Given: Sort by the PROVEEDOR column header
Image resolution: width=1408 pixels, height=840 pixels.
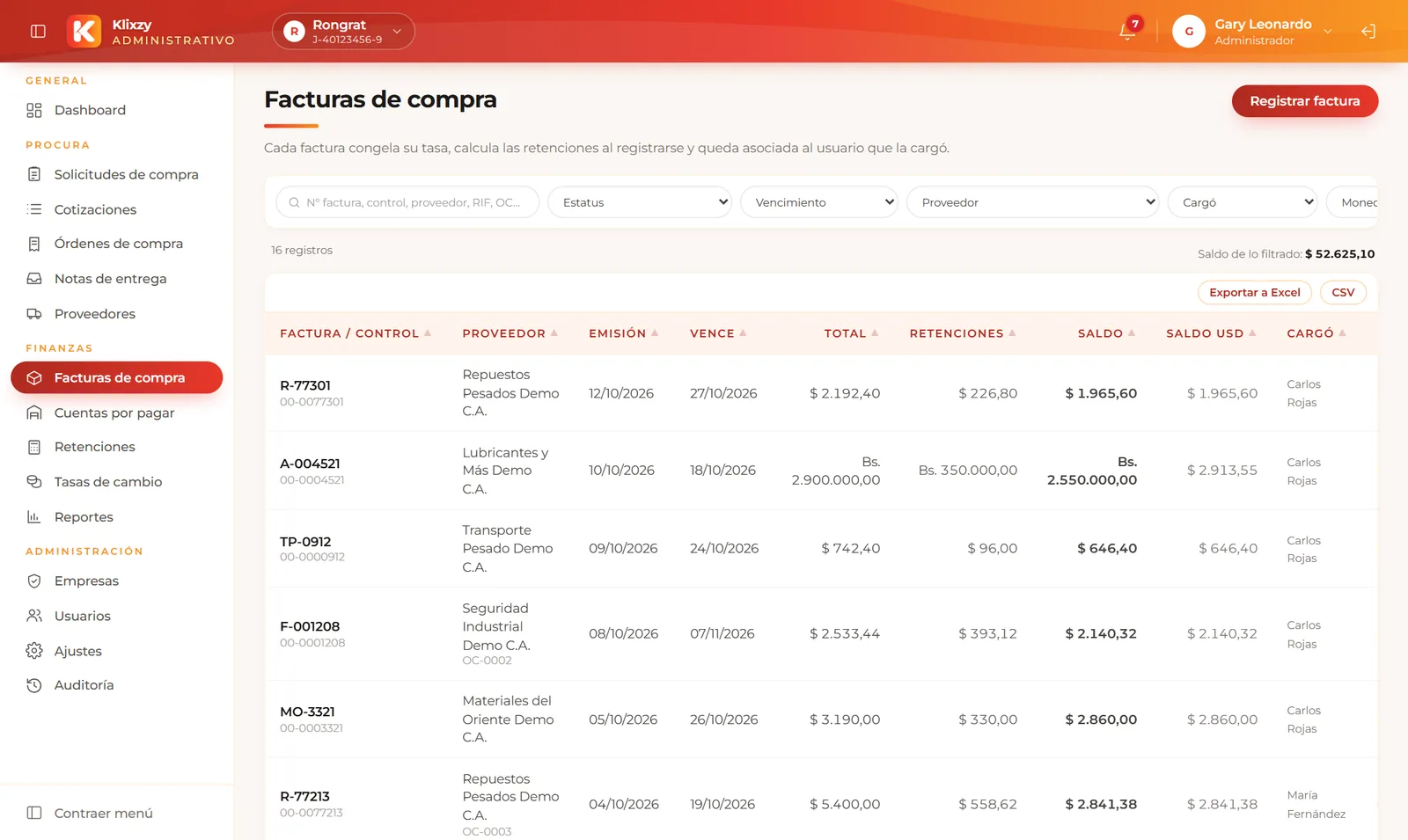Looking at the screenshot, I should 510,333.
